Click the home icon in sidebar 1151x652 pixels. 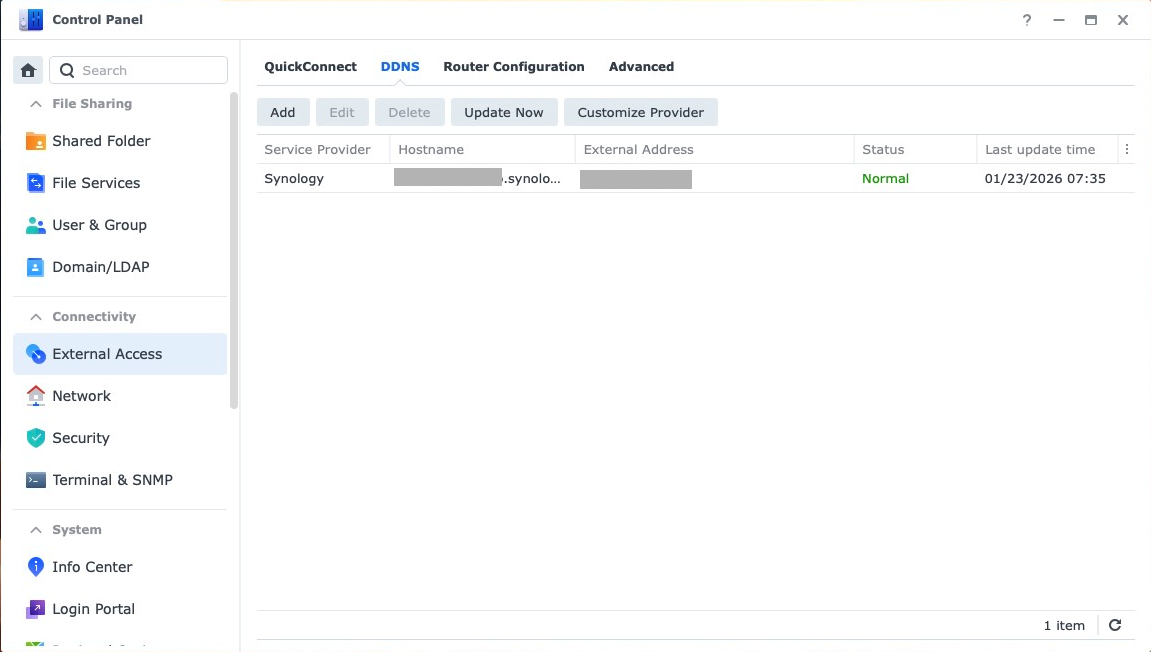tap(28, 70)
